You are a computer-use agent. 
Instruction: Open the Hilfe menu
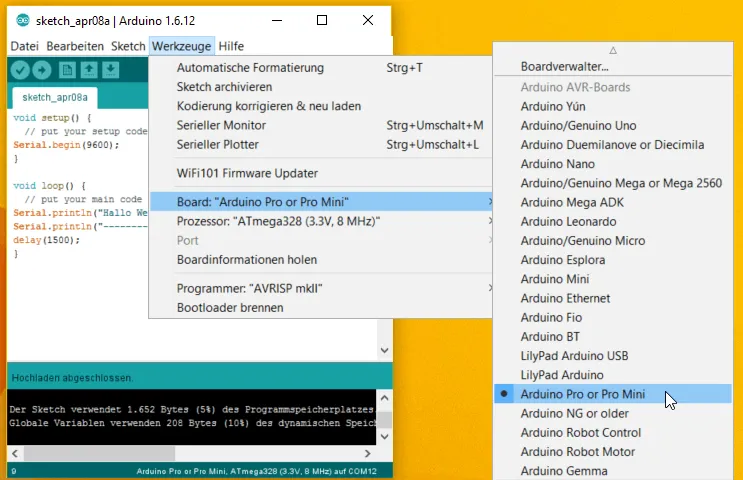(x=231, y=46)
